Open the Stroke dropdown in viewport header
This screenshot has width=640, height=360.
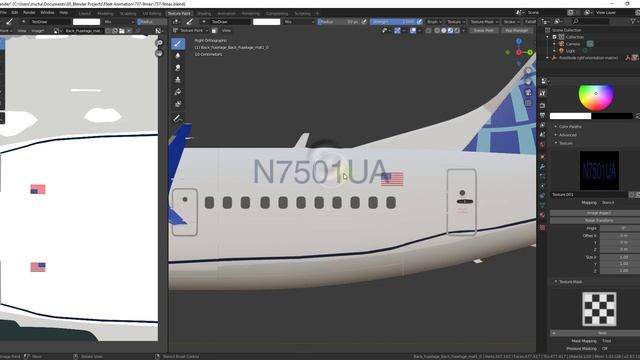point(511,22)
